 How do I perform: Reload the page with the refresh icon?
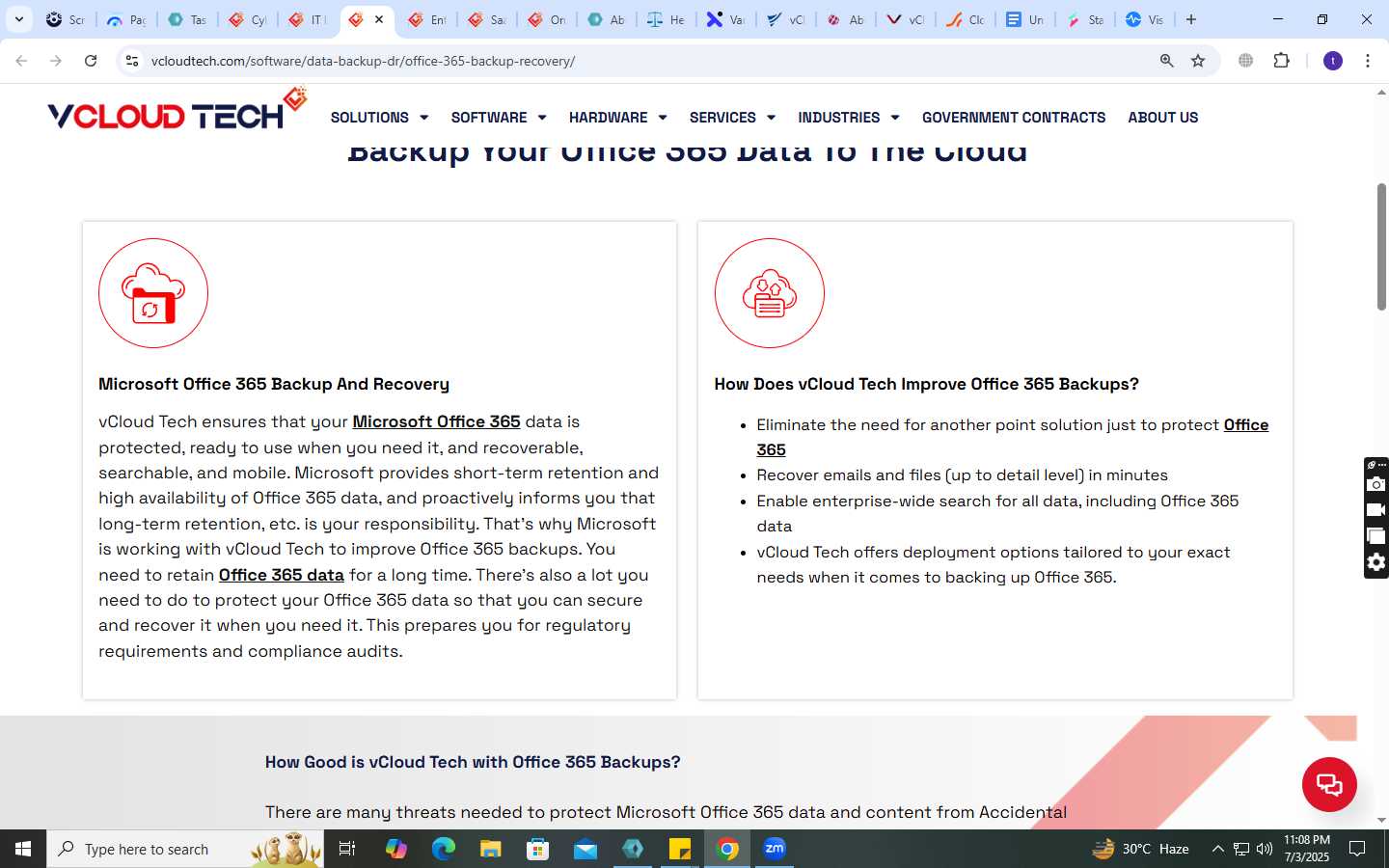coord(91,61)
